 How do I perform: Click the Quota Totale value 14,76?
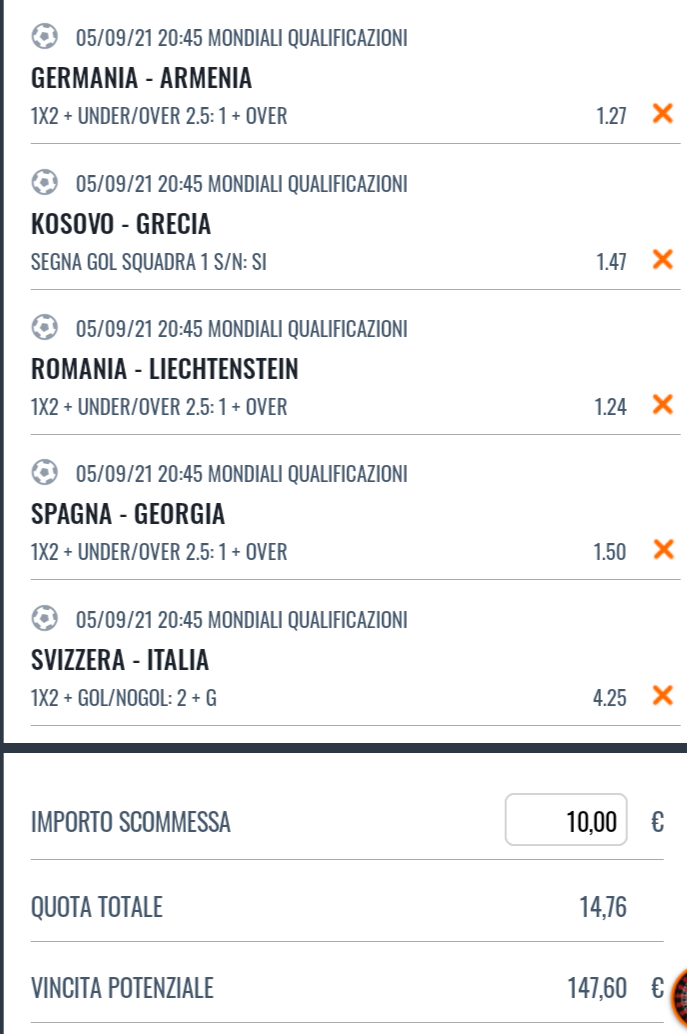pos(603,907)
